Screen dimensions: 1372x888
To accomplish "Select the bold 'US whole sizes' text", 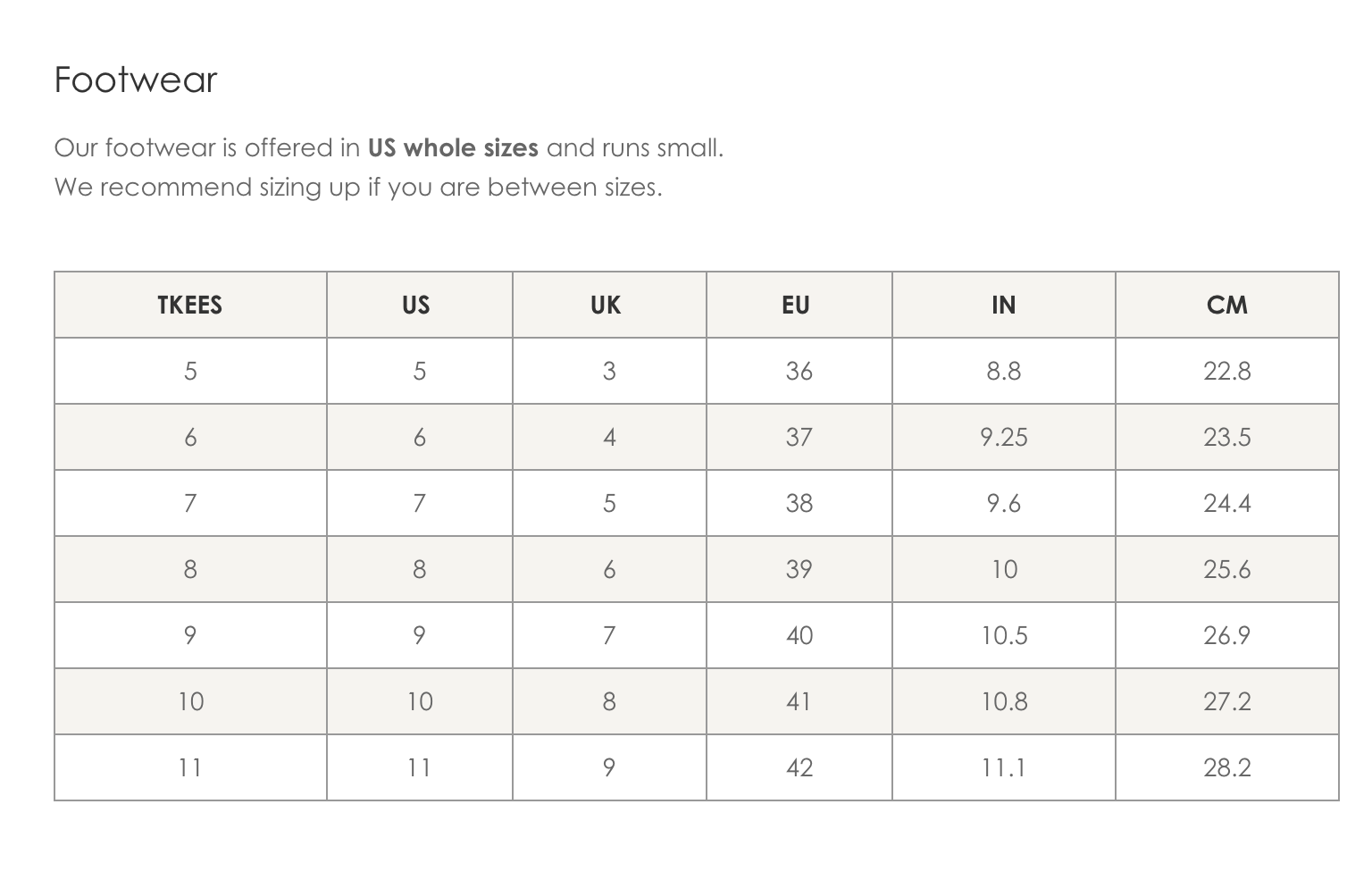I will [453, 147].
